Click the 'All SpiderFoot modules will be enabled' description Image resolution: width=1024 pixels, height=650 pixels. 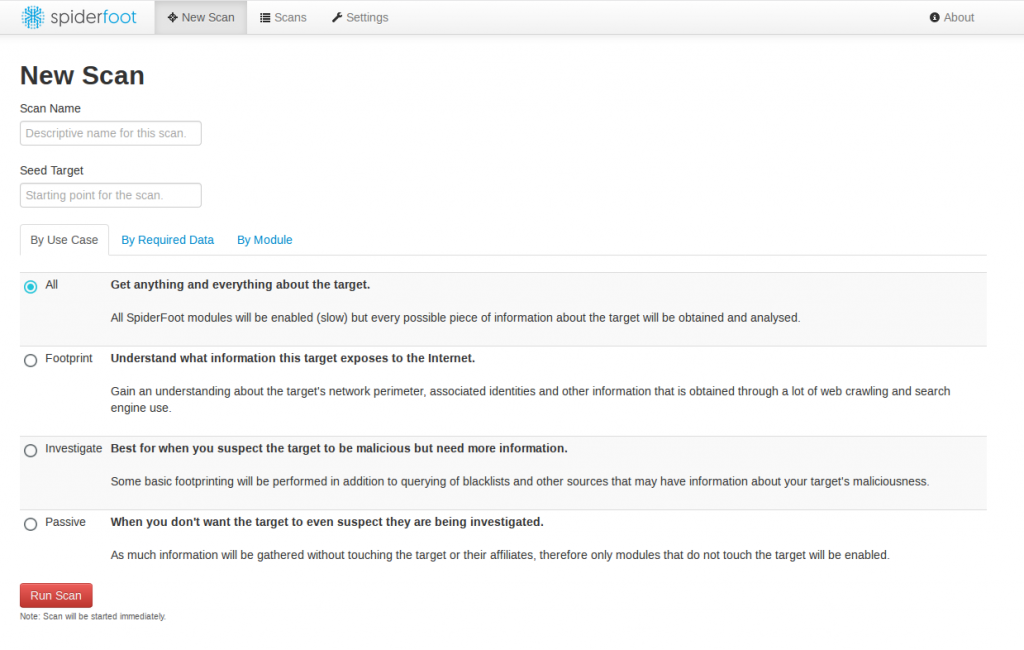point(455,317)
